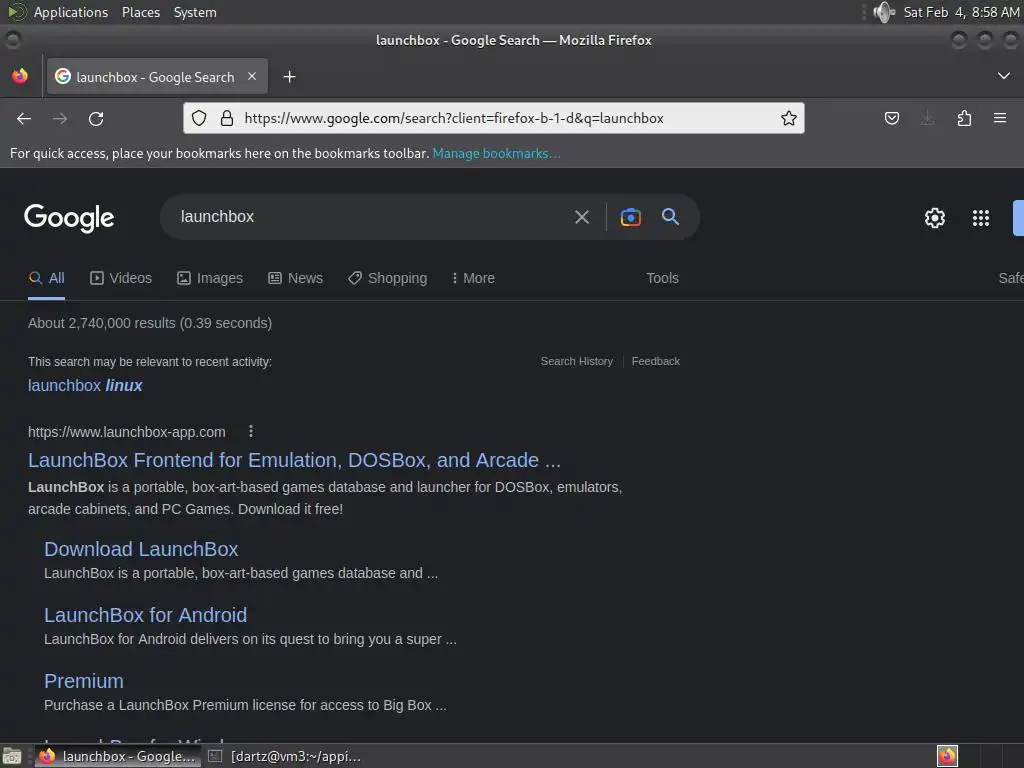Click the www.launchbox-app.com URL text
This screenshot has width=1024, height=768.
click(x=127, y=432)
